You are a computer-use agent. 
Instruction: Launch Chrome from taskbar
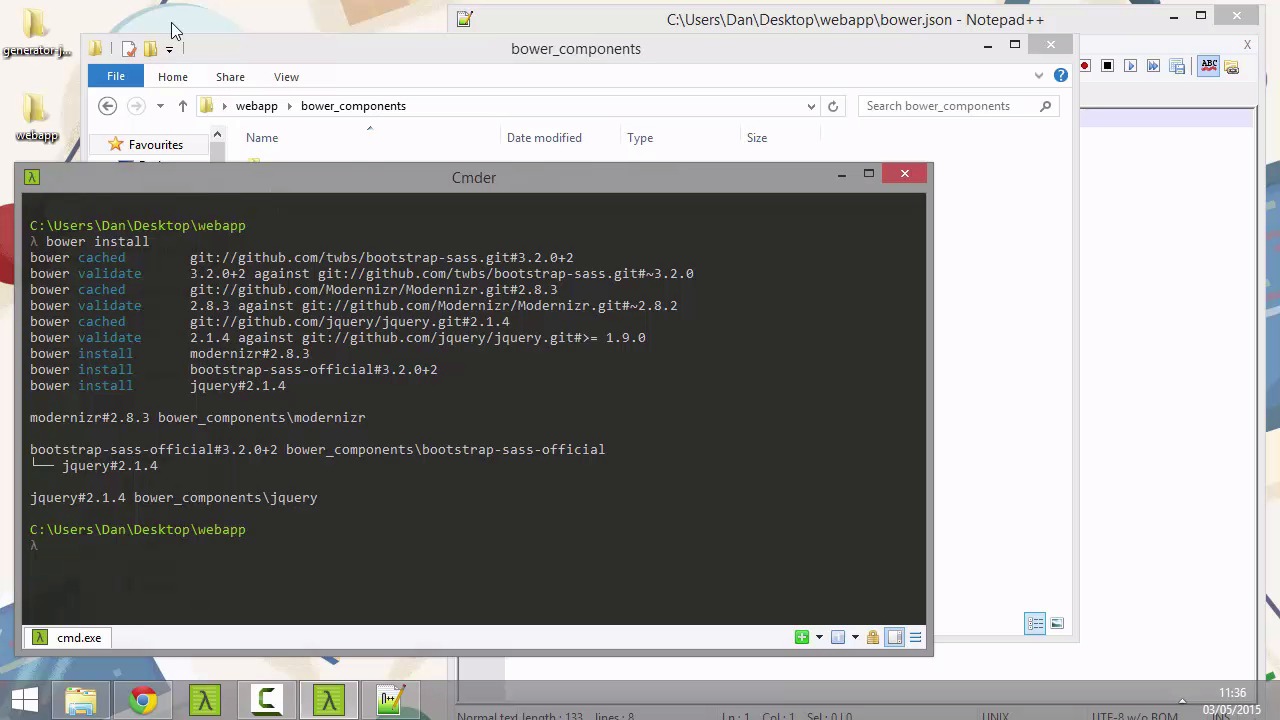point(143,700)
